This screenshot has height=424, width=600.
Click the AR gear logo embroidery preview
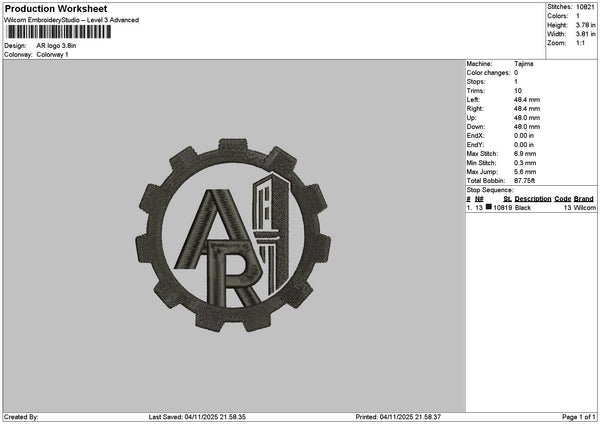pyautogui.click(x=233, y=235)
